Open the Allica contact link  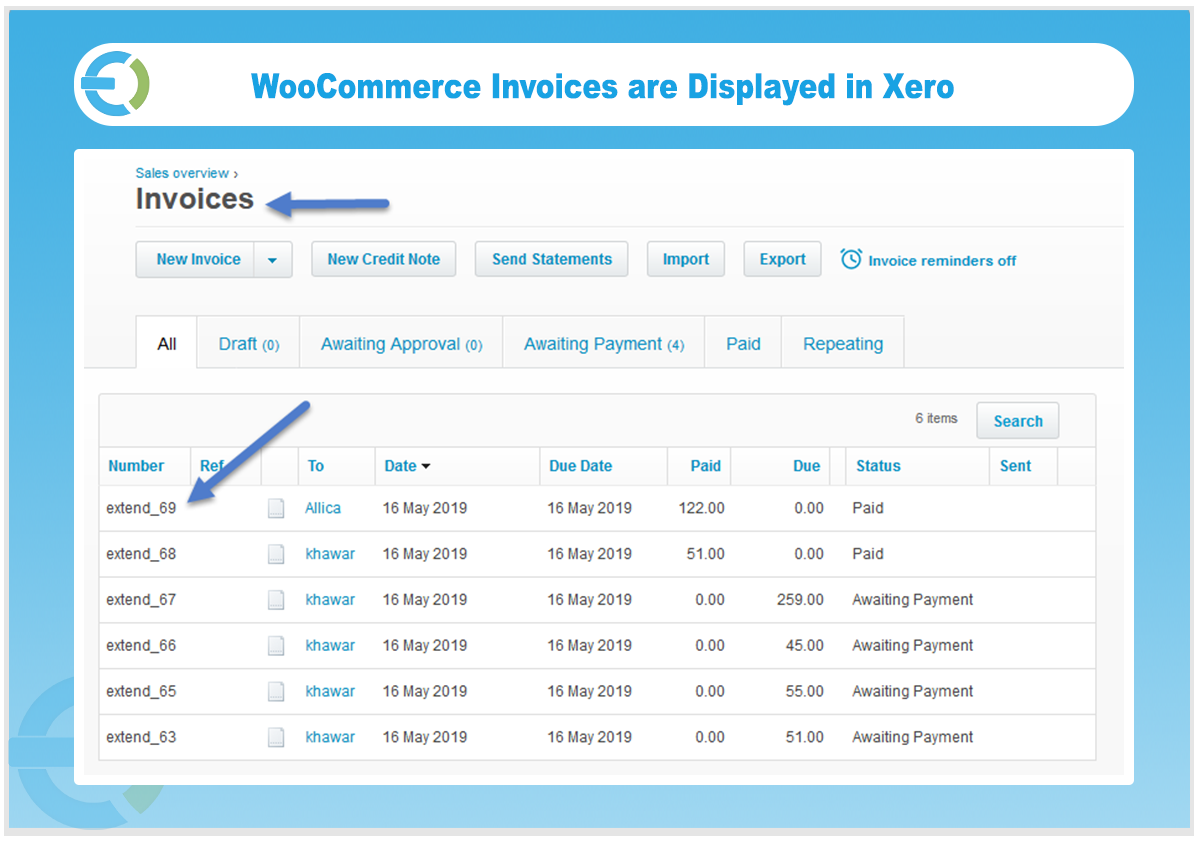coord(322,508)
